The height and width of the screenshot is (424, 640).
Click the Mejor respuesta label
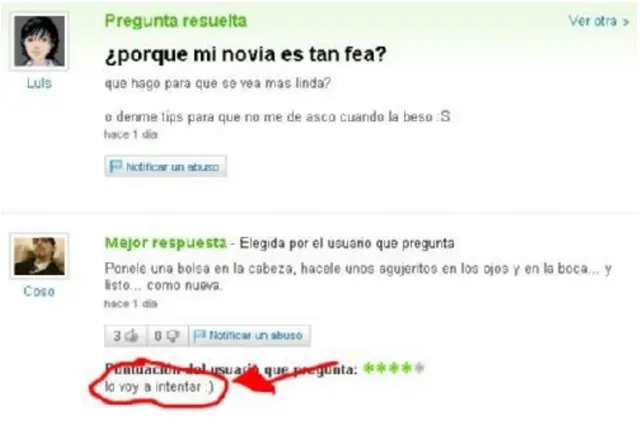point(165,243)
